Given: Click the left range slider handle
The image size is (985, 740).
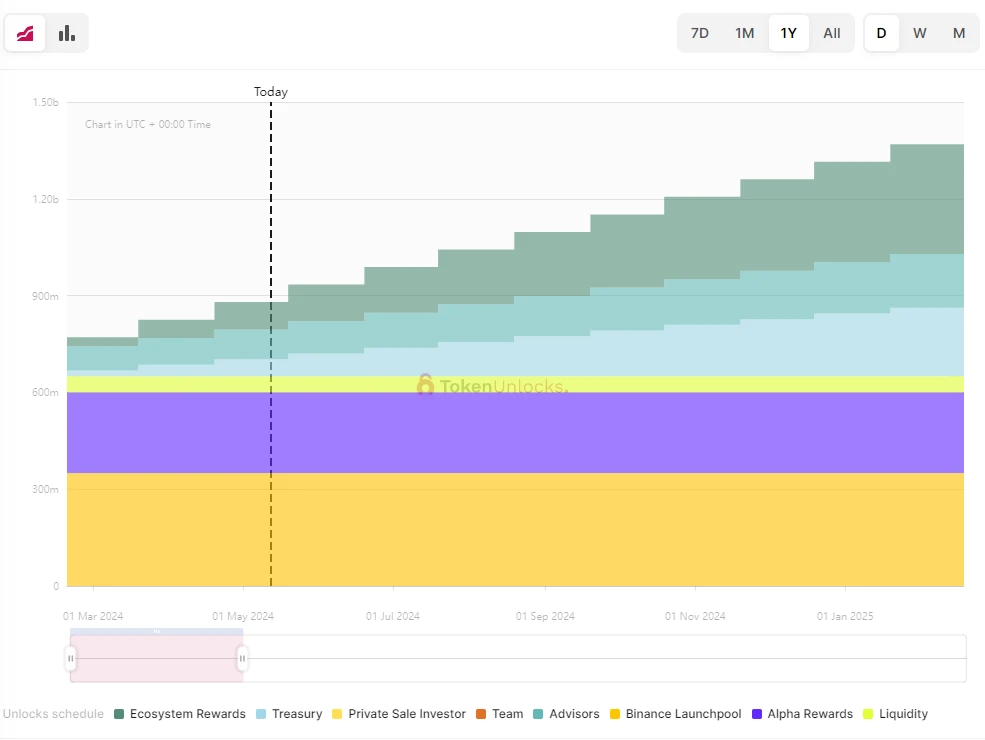Looking at the screenshot, I should click(71, 659).
